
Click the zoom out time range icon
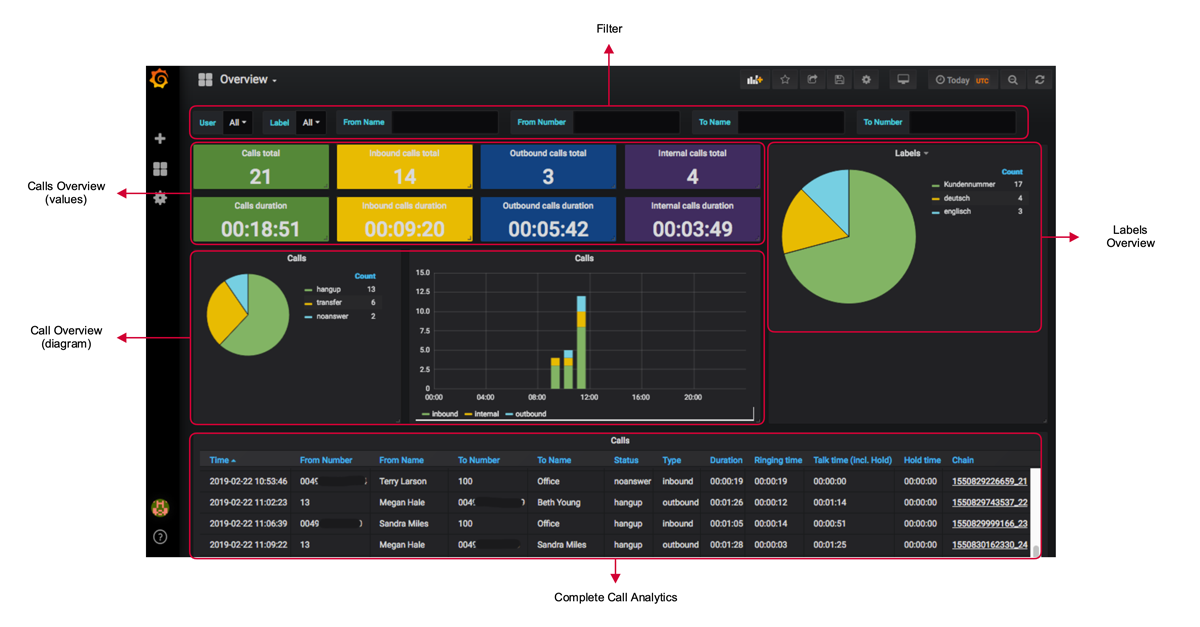coord(1013,80)
